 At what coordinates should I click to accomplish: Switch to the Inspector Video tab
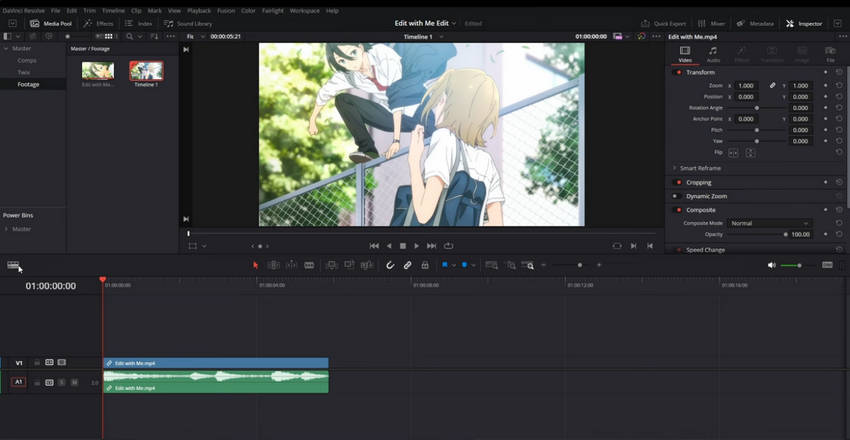click(685, 54)
